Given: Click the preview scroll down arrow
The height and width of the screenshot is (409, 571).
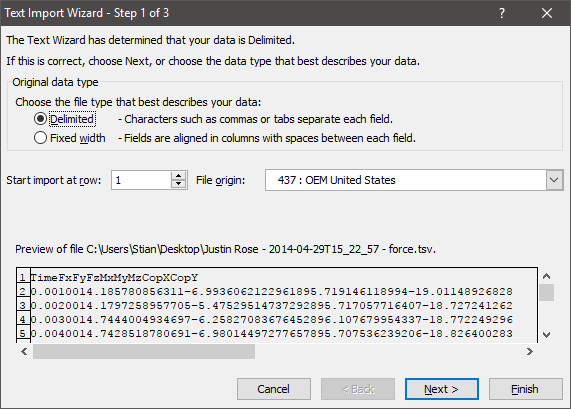Looking at the screenshot, I should (546, 334).
